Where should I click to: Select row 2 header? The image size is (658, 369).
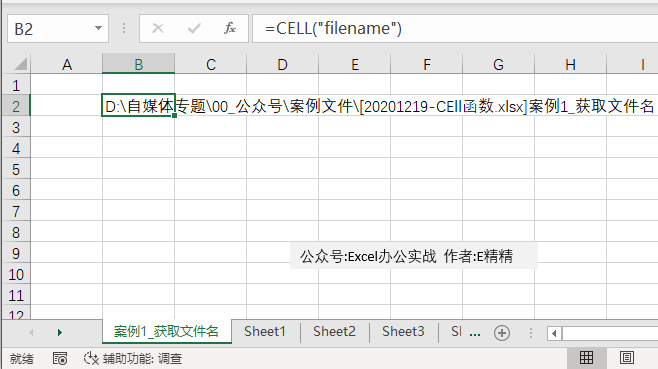click(16, 106)
